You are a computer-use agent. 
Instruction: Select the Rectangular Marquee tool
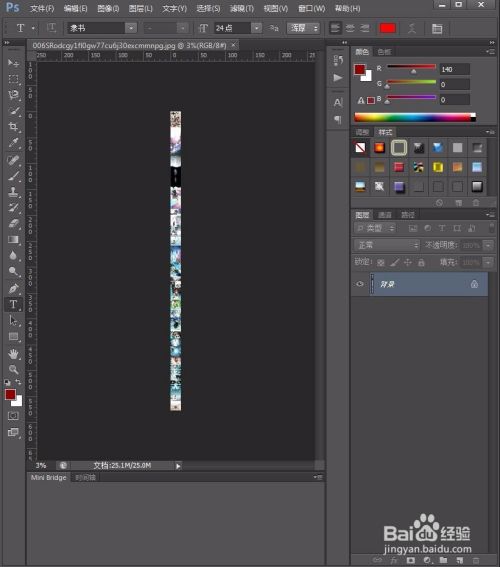click(x=13, y=79)
